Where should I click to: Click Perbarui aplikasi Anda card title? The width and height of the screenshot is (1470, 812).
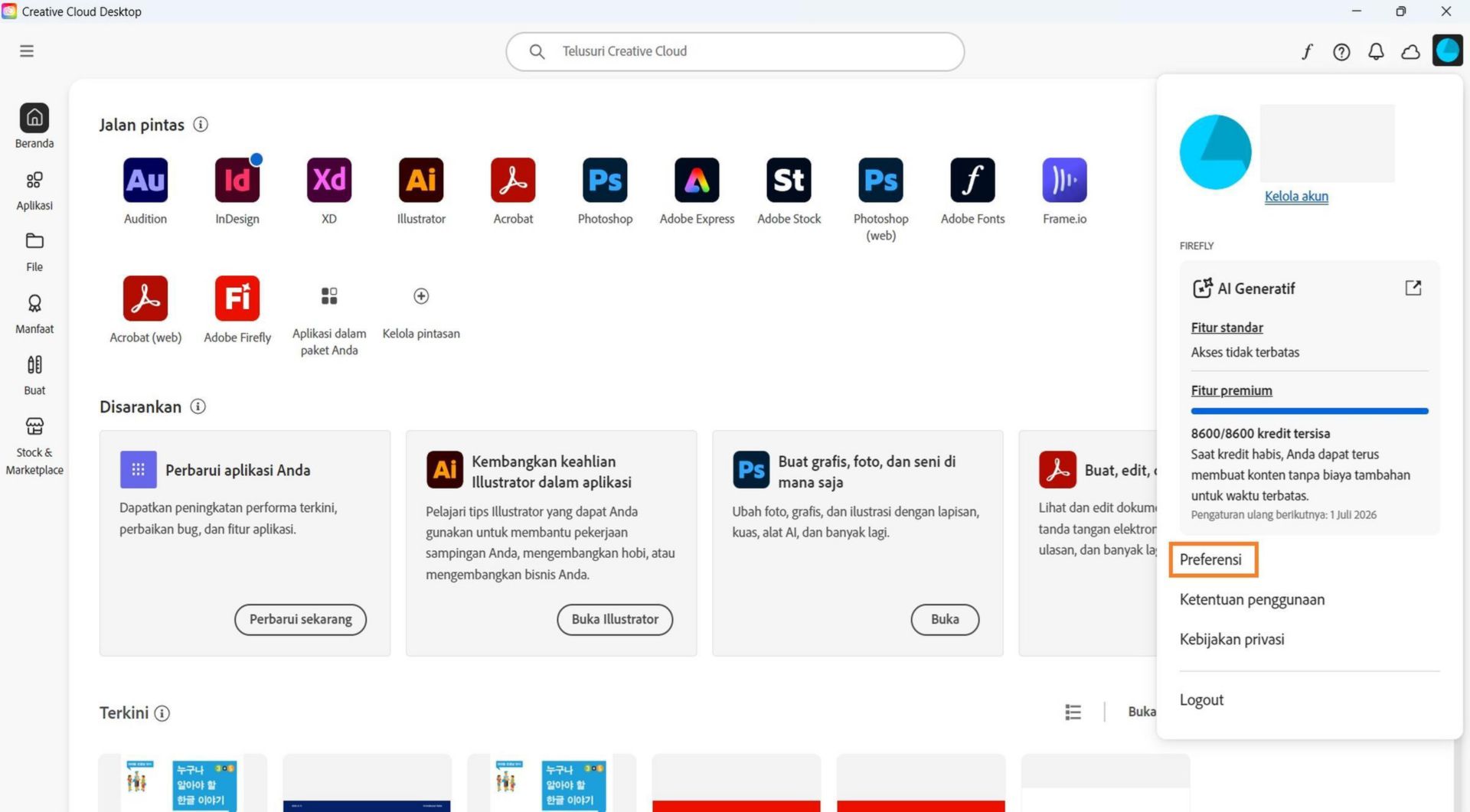click(x=237, y=470)
